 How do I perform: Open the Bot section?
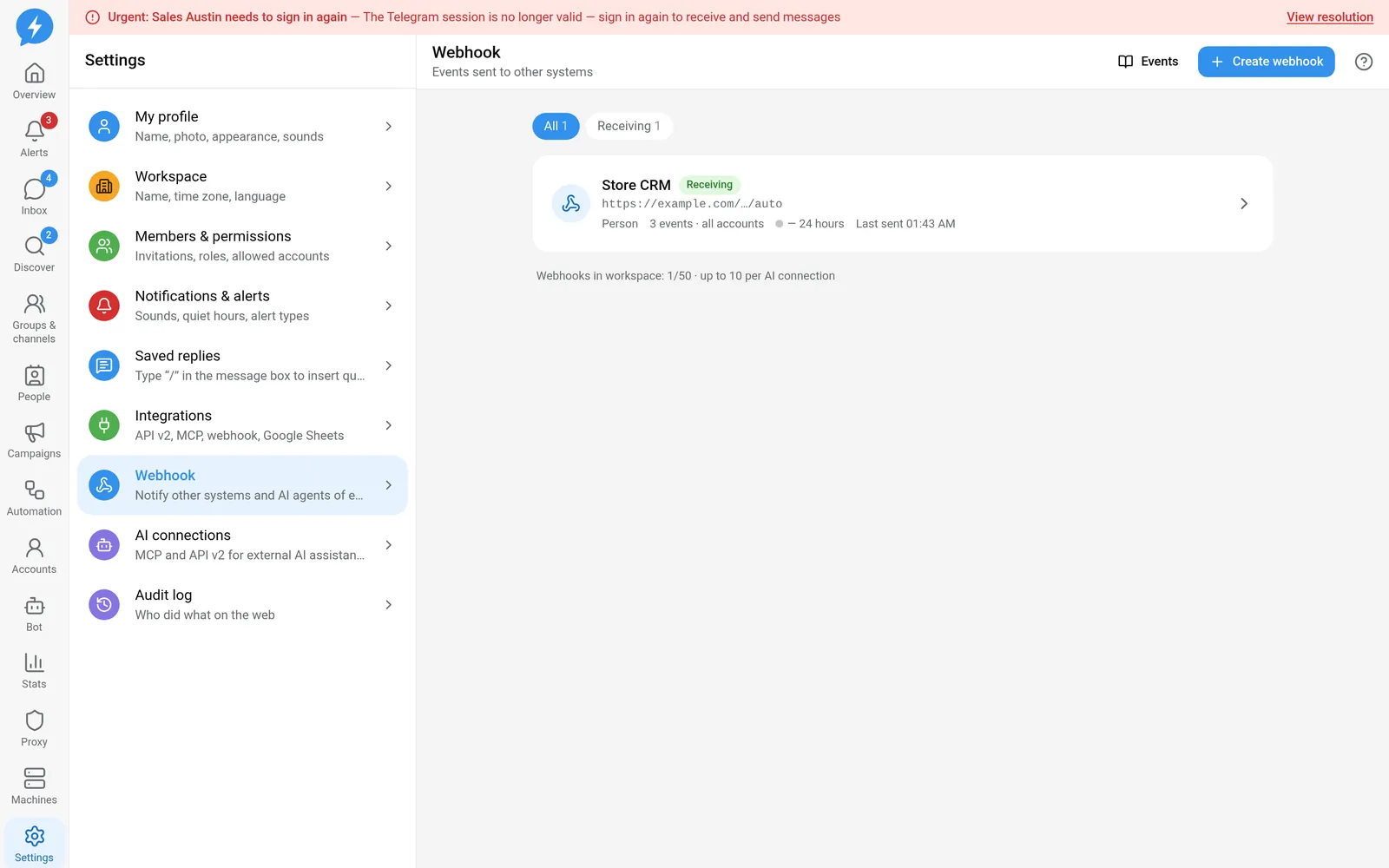[x=34, y=615]
